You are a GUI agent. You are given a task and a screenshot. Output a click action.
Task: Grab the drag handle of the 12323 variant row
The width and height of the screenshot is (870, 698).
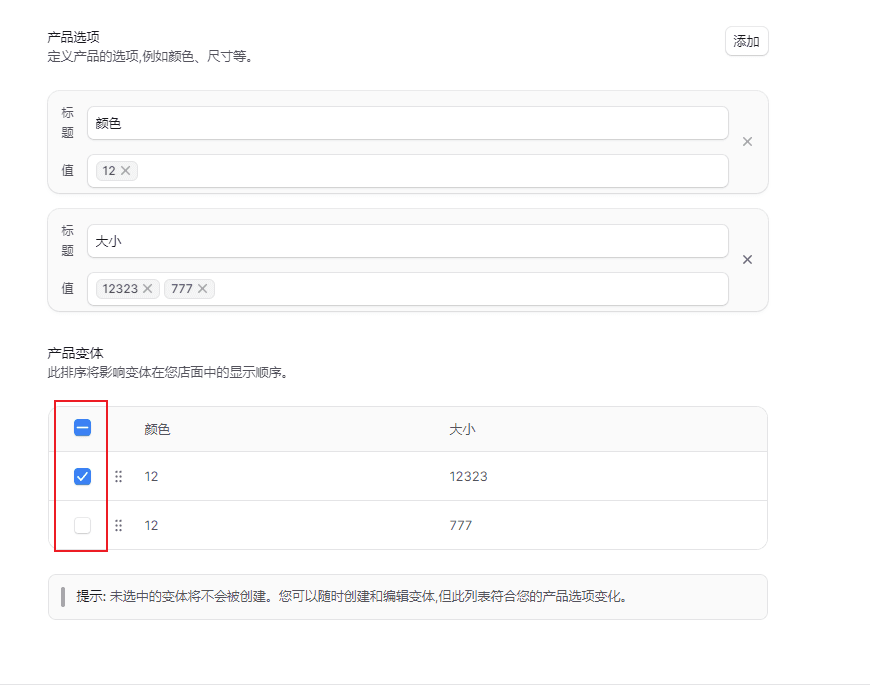pos(119,477)
